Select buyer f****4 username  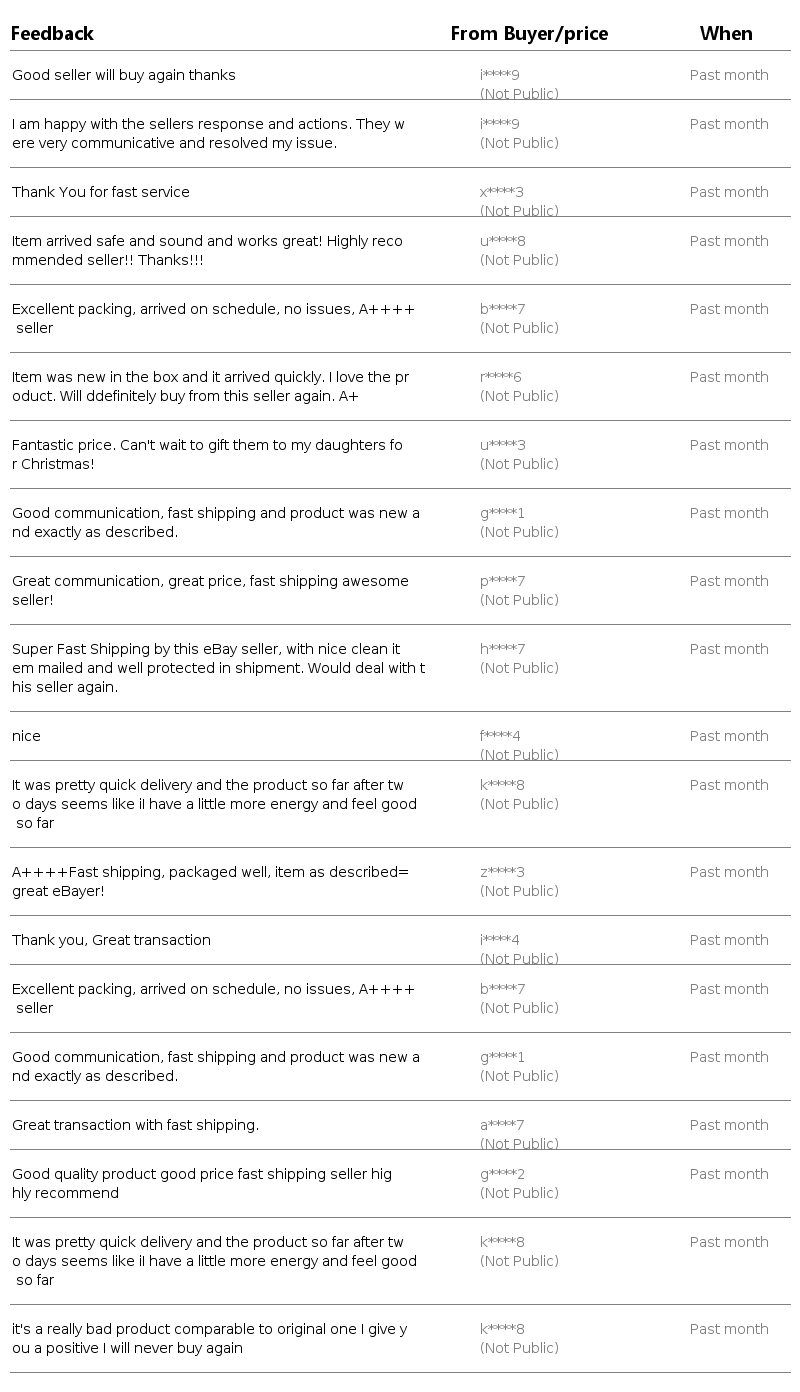[x=500, y=736]
